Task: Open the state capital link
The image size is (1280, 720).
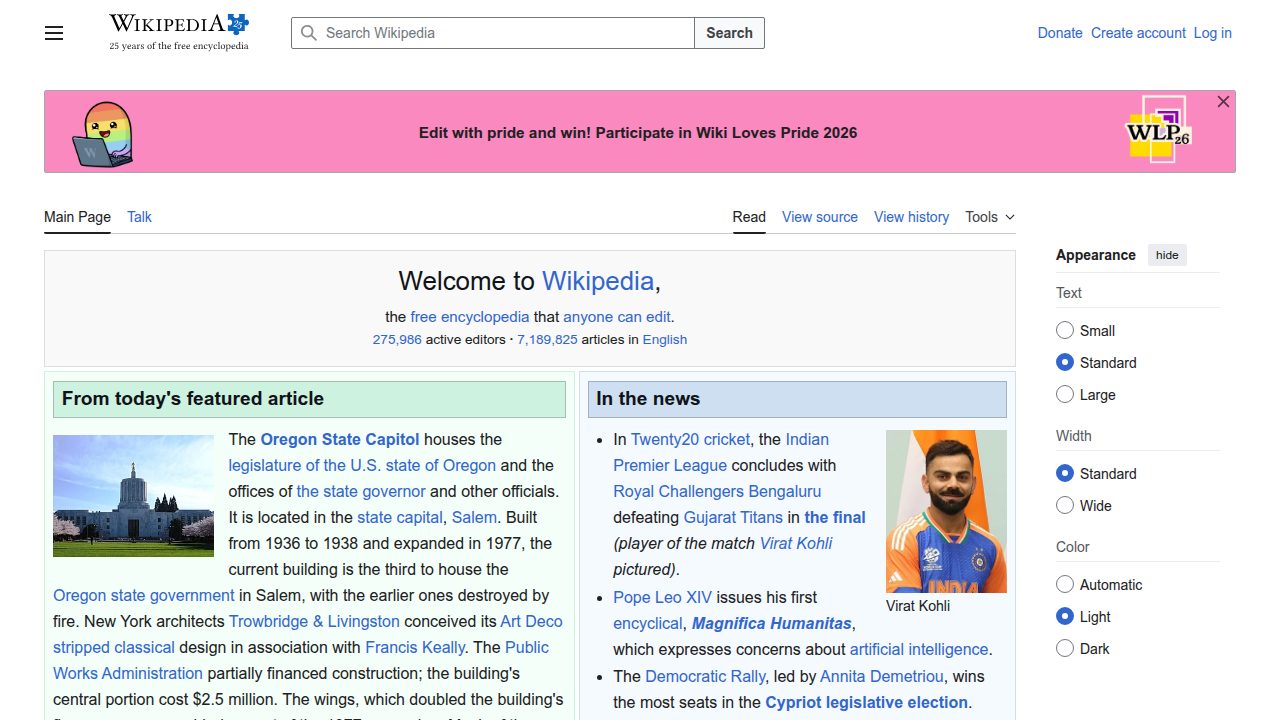Action: [x=400, y=517]
